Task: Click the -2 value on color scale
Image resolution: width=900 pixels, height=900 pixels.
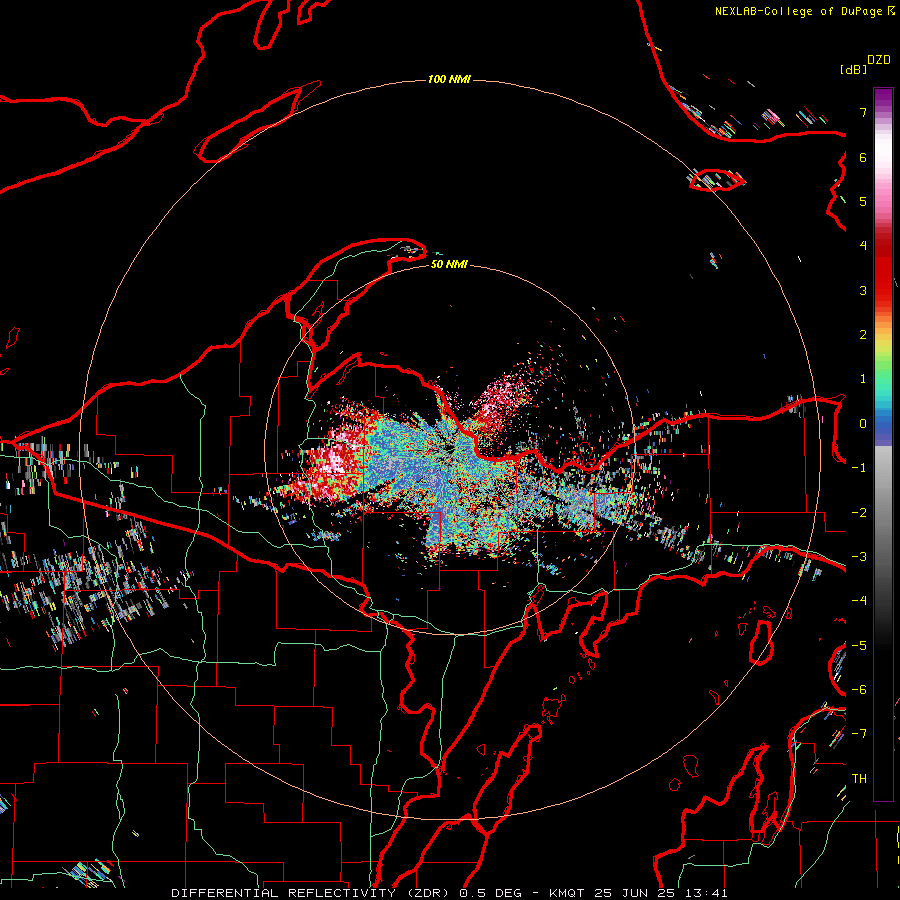Action: (x=859, y=513)
